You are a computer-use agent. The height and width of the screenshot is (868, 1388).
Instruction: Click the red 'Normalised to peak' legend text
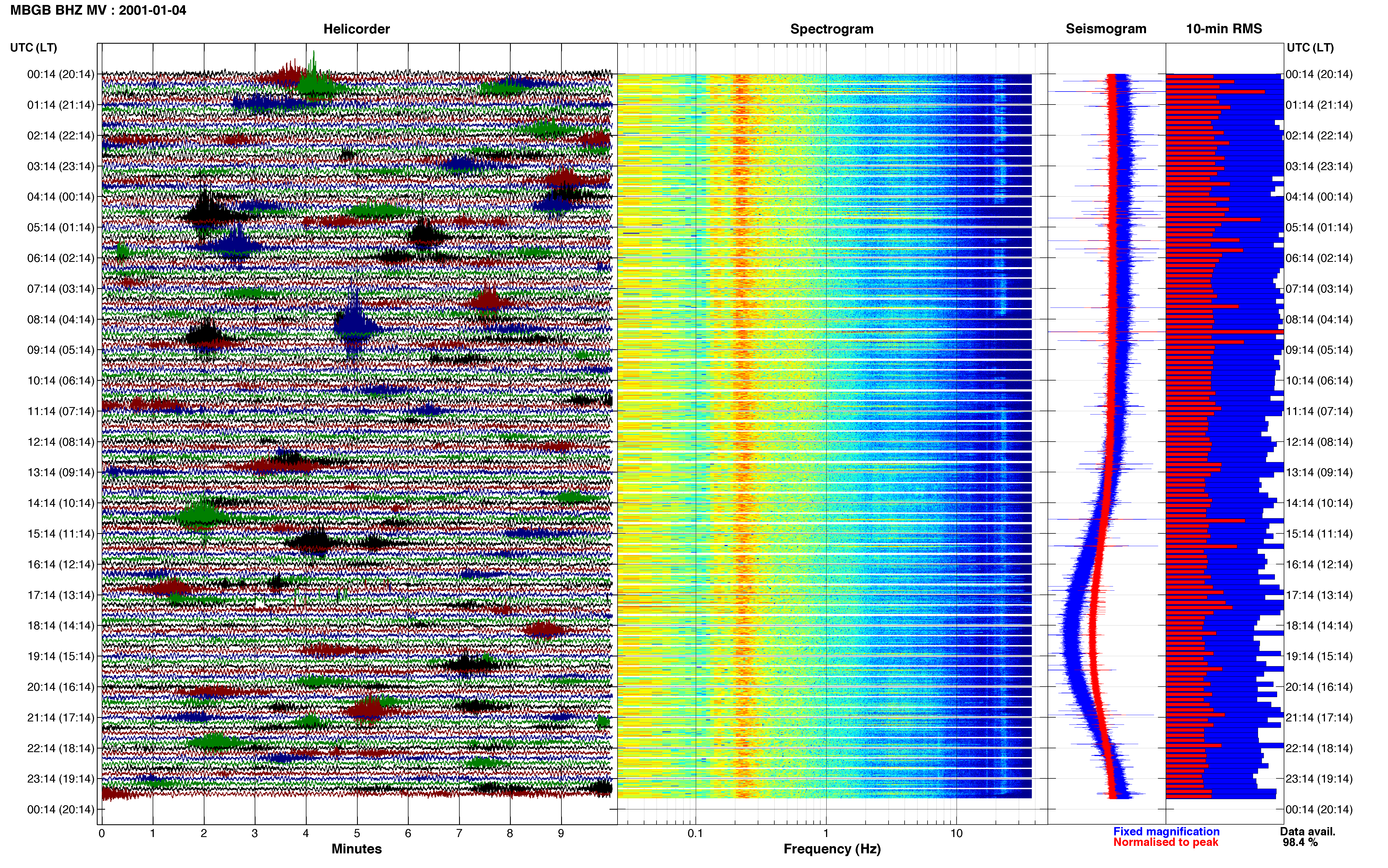click(x=1165, y=842)
